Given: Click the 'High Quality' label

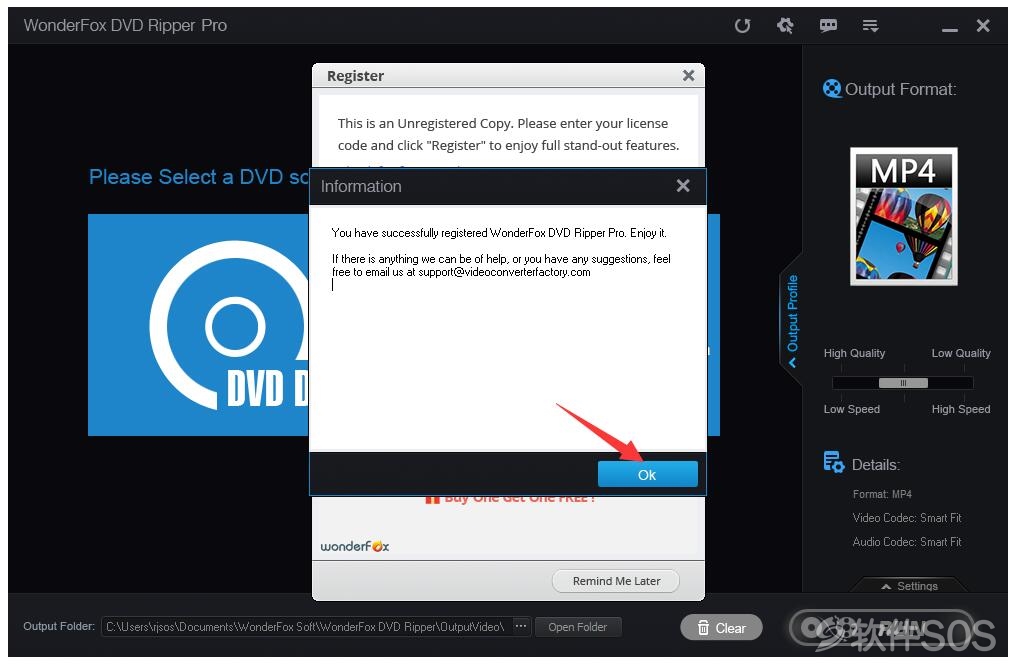Looking at the screenshot, I should click(854, 353).
